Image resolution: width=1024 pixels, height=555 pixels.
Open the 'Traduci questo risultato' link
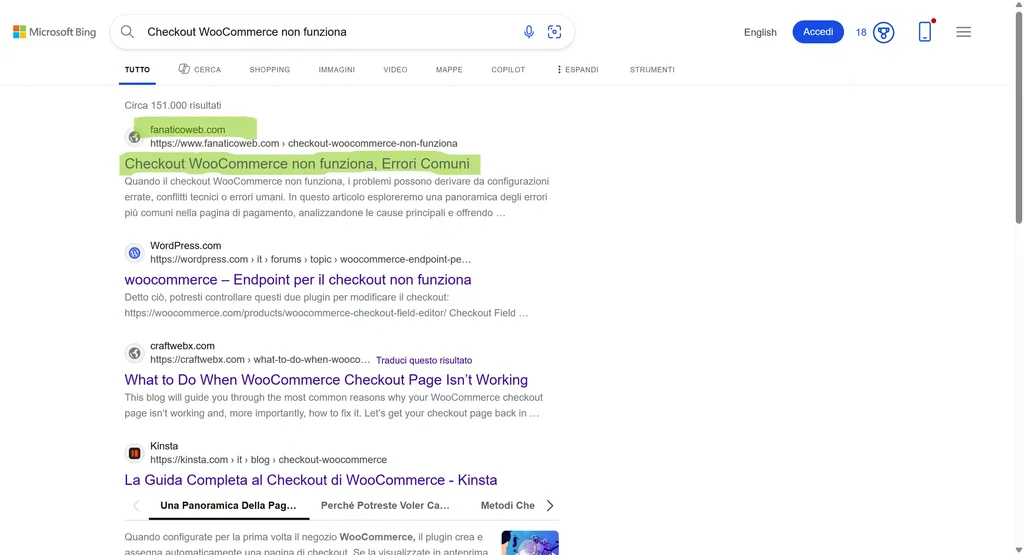(424, 360)
